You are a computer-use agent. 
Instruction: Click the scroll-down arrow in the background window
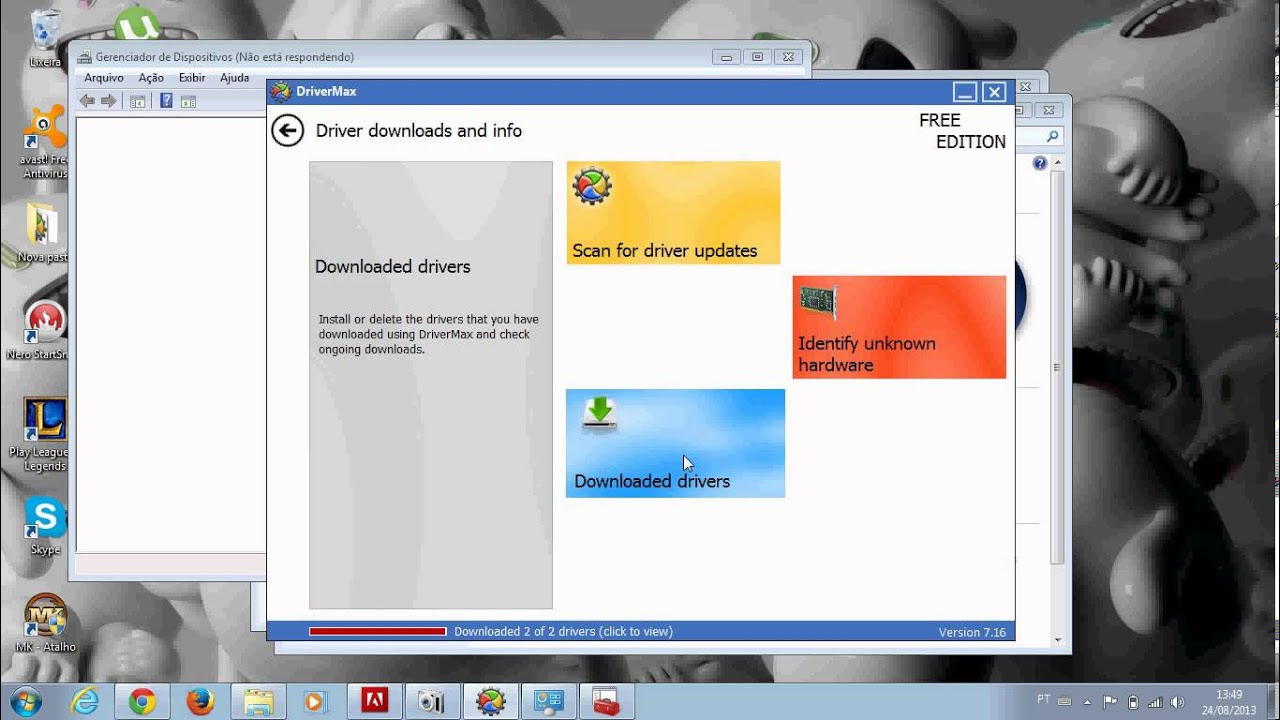[x=1058, y=639]
